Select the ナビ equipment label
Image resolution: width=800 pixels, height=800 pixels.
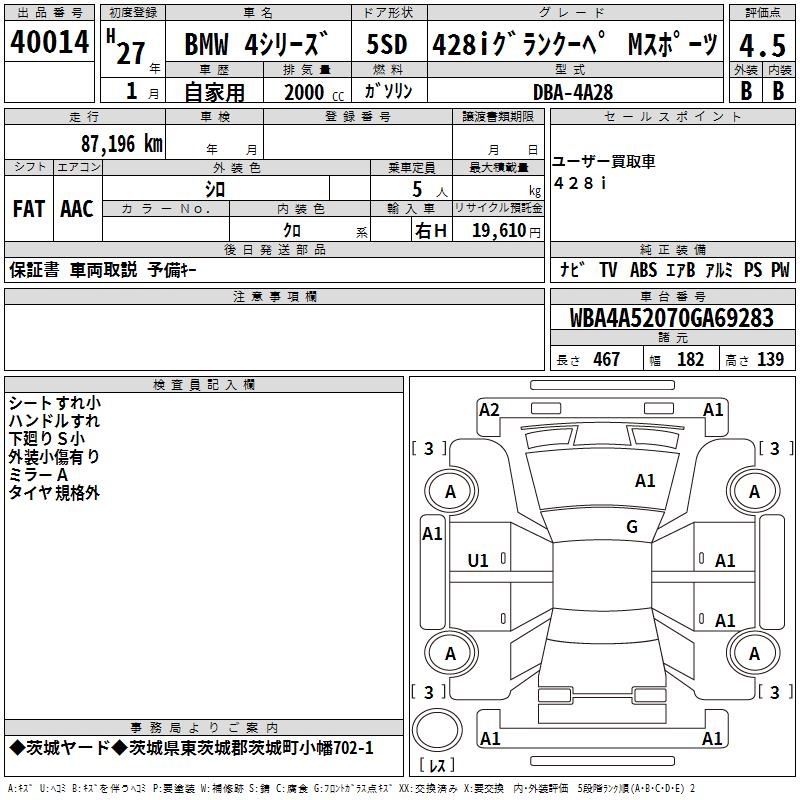(572, 269)
